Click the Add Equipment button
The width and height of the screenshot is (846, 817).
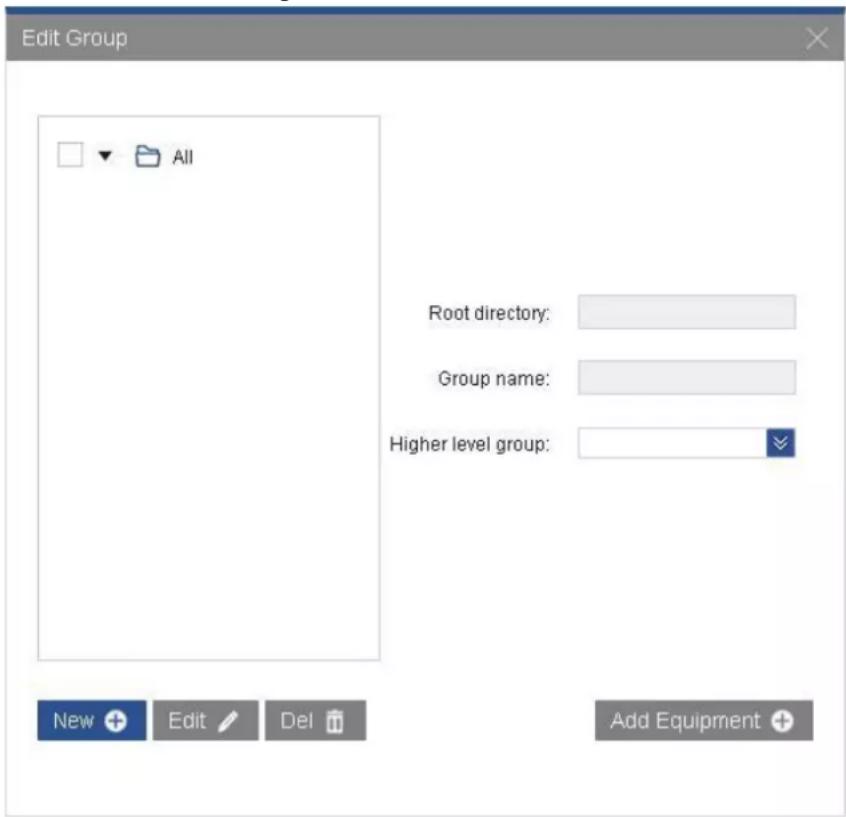point(704,720)
